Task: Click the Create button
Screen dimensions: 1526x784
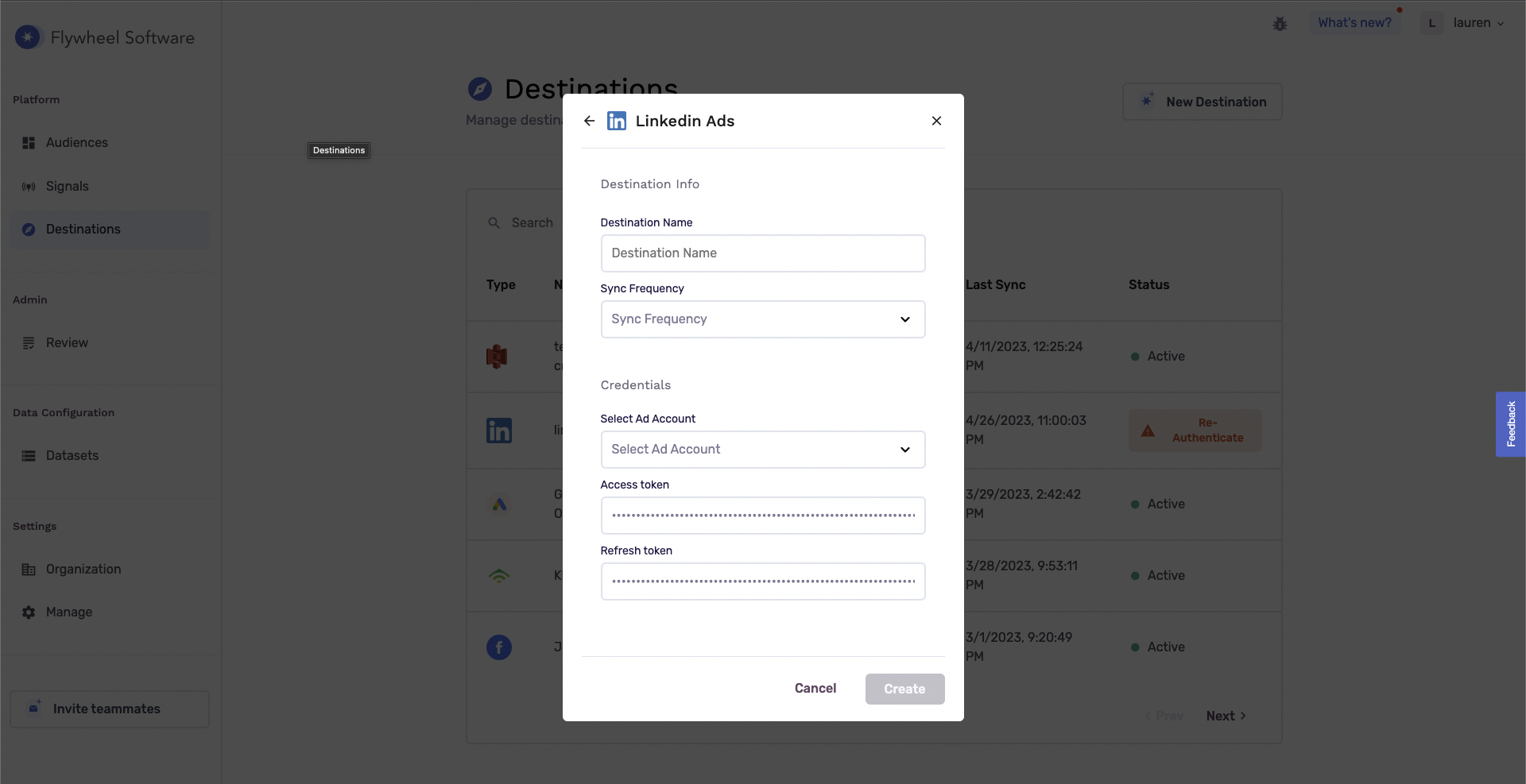Action: pos(904,689)
